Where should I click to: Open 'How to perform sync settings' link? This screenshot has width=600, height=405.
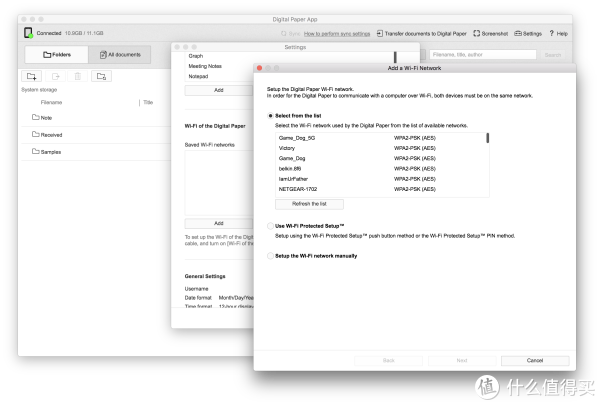(x=337, y=33)
